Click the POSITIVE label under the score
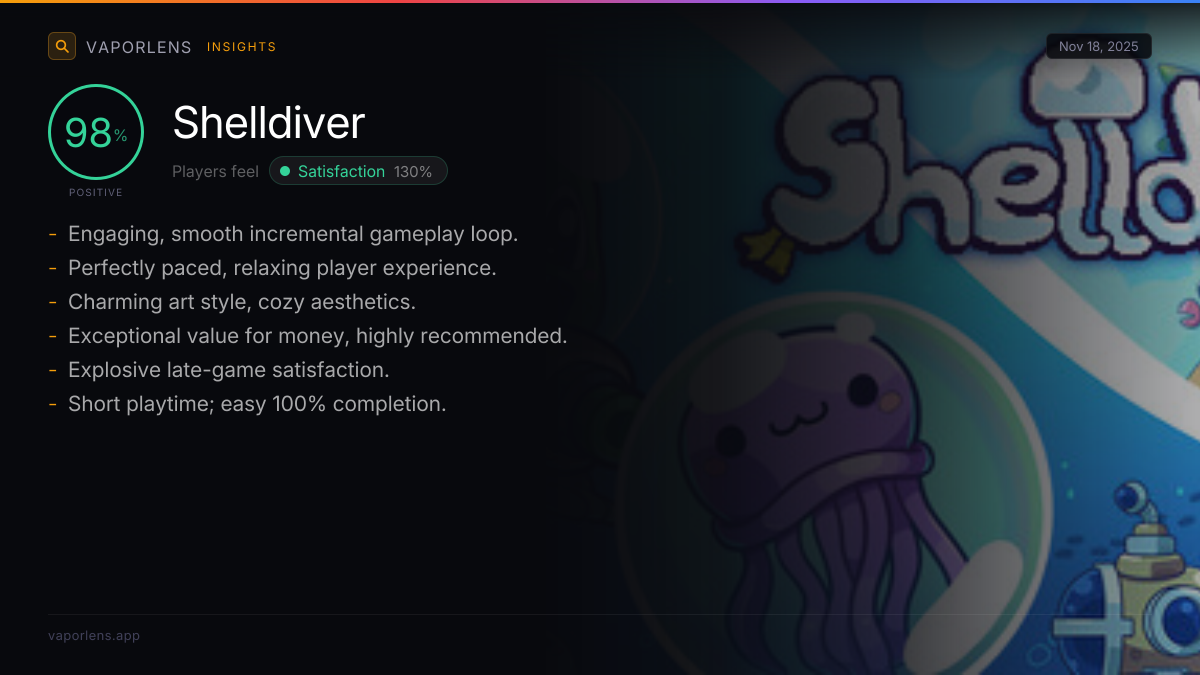The height and width of the screenshot is (675, 1200). point(96,192)
